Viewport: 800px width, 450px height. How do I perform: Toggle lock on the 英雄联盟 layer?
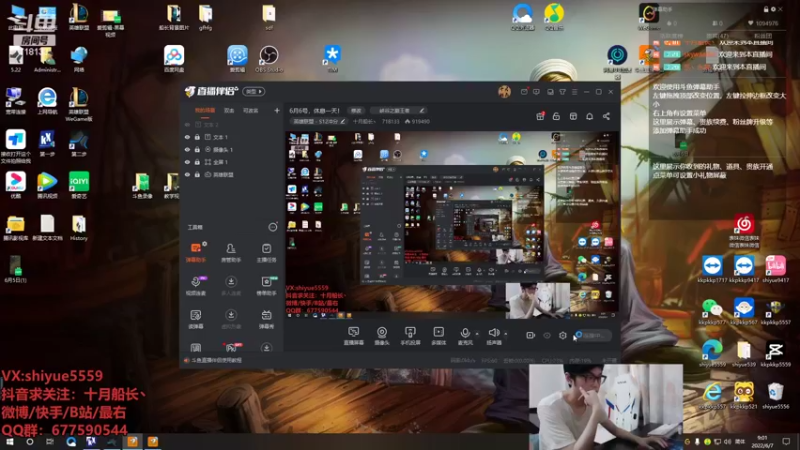(x=197, y=174)
